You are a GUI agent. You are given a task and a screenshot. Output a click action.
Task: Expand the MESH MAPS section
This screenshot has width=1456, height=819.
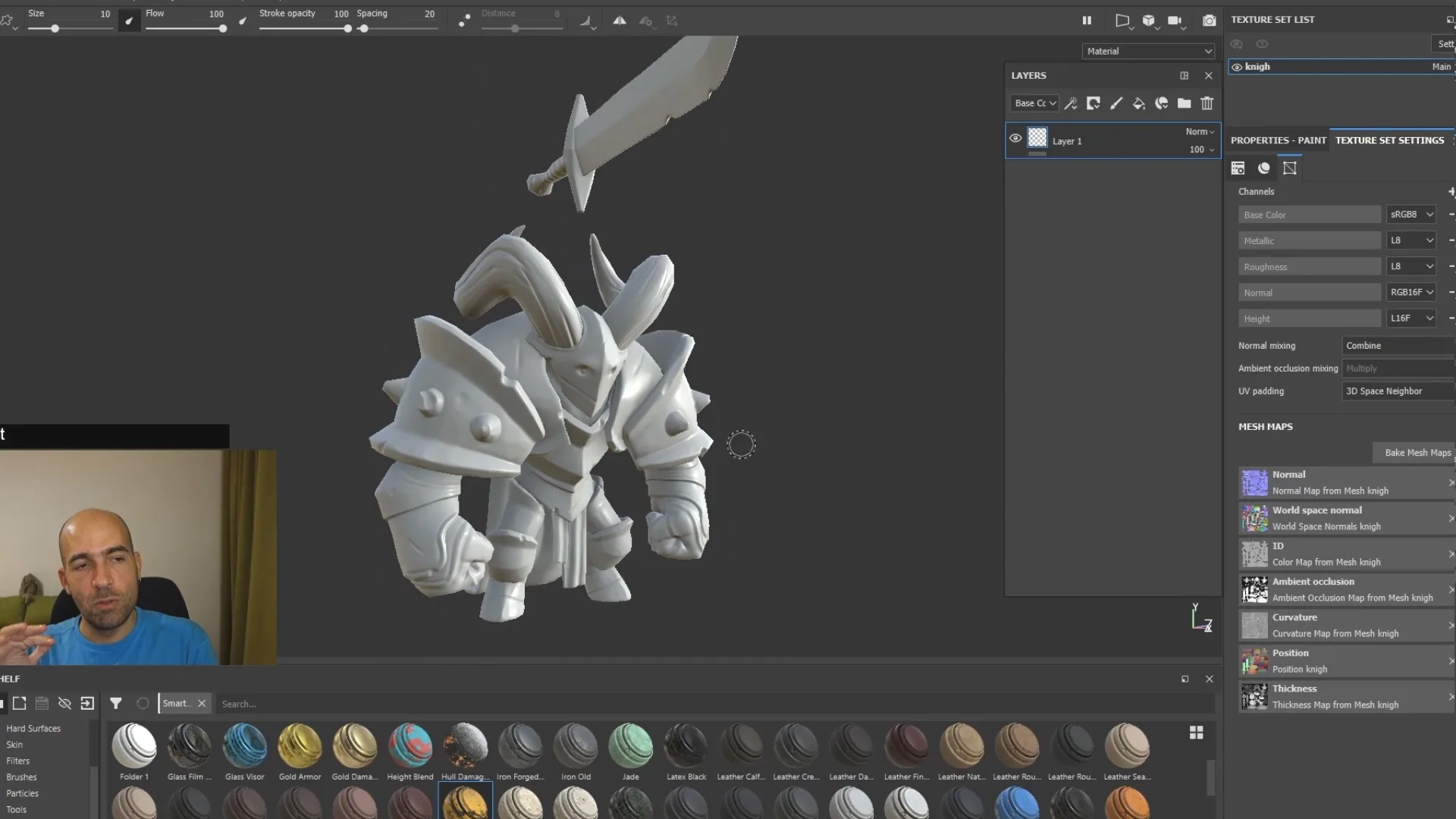(x=1265, y=426)
